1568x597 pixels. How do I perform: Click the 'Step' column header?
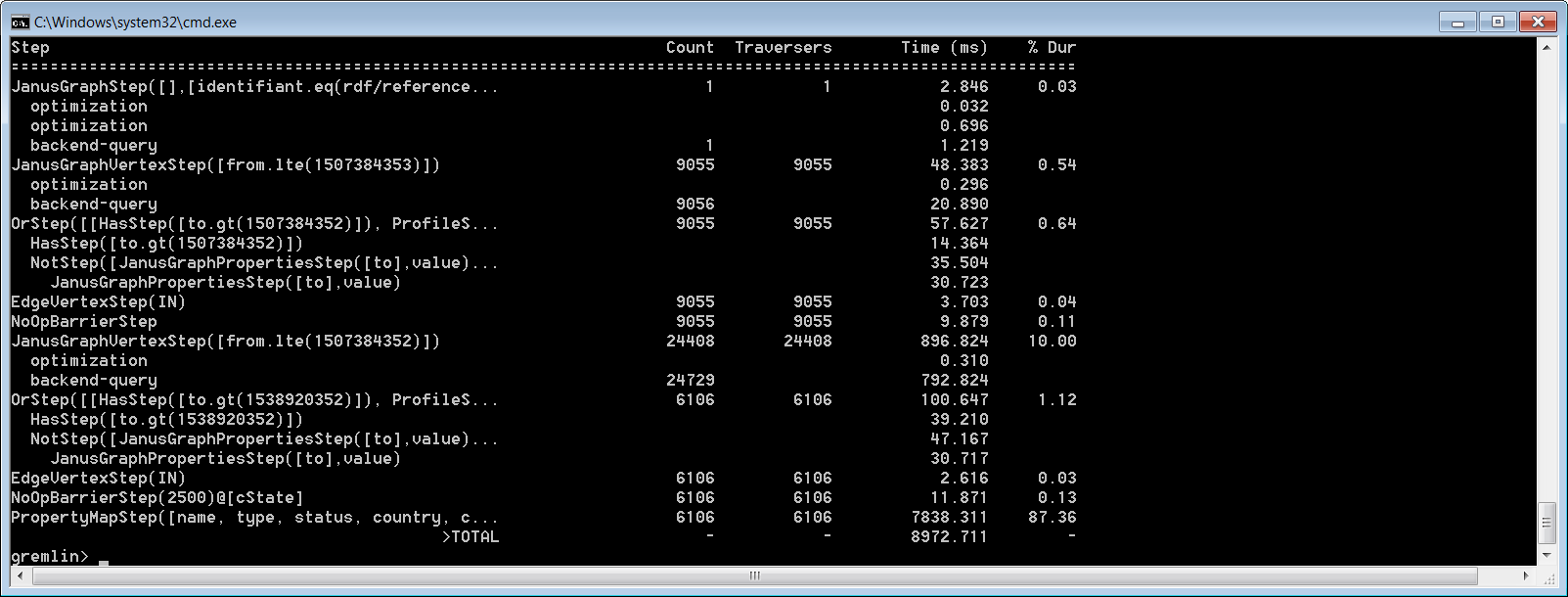click(30, 47)
